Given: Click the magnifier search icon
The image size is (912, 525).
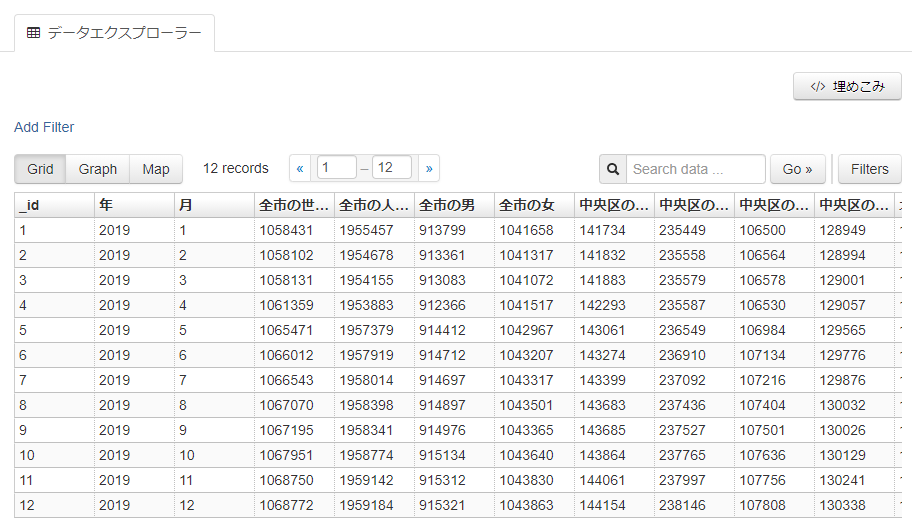Looking at the screenshot, I should pyautogui.click(x=613, y=169).
